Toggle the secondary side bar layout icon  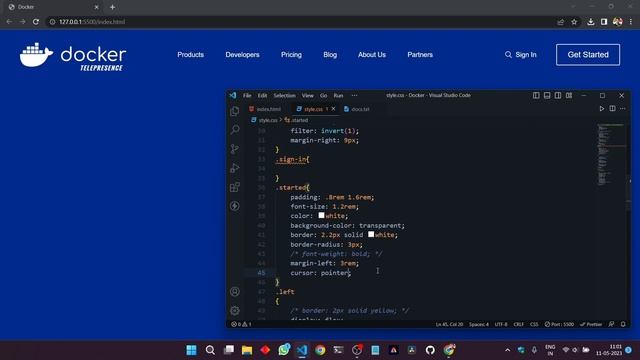558,95
